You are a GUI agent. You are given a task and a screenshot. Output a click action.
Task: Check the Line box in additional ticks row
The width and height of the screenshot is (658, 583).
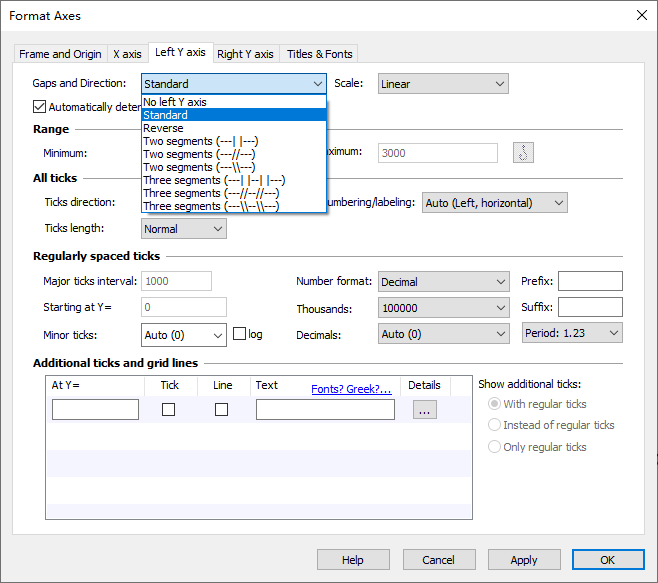(221, 409)
